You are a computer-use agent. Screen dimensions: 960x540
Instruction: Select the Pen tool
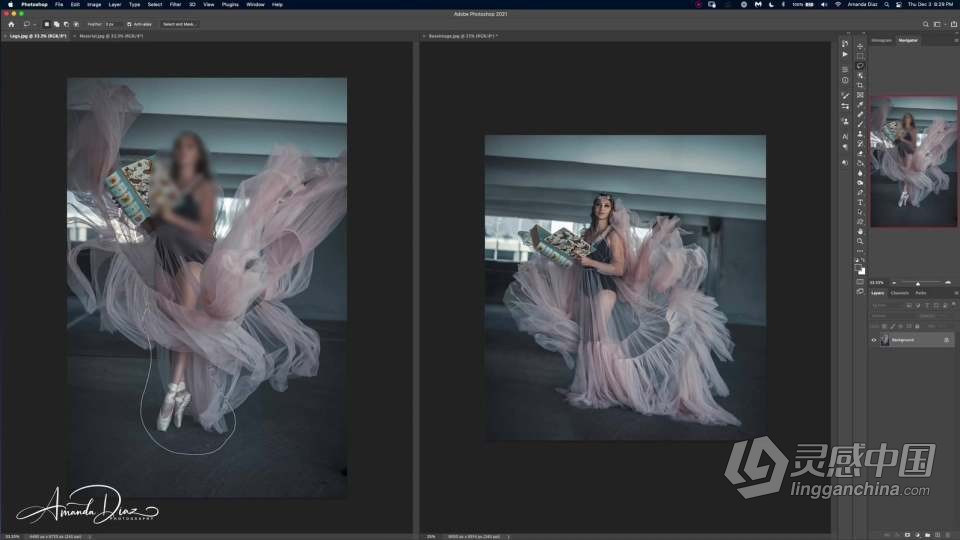tap(860, 193)
